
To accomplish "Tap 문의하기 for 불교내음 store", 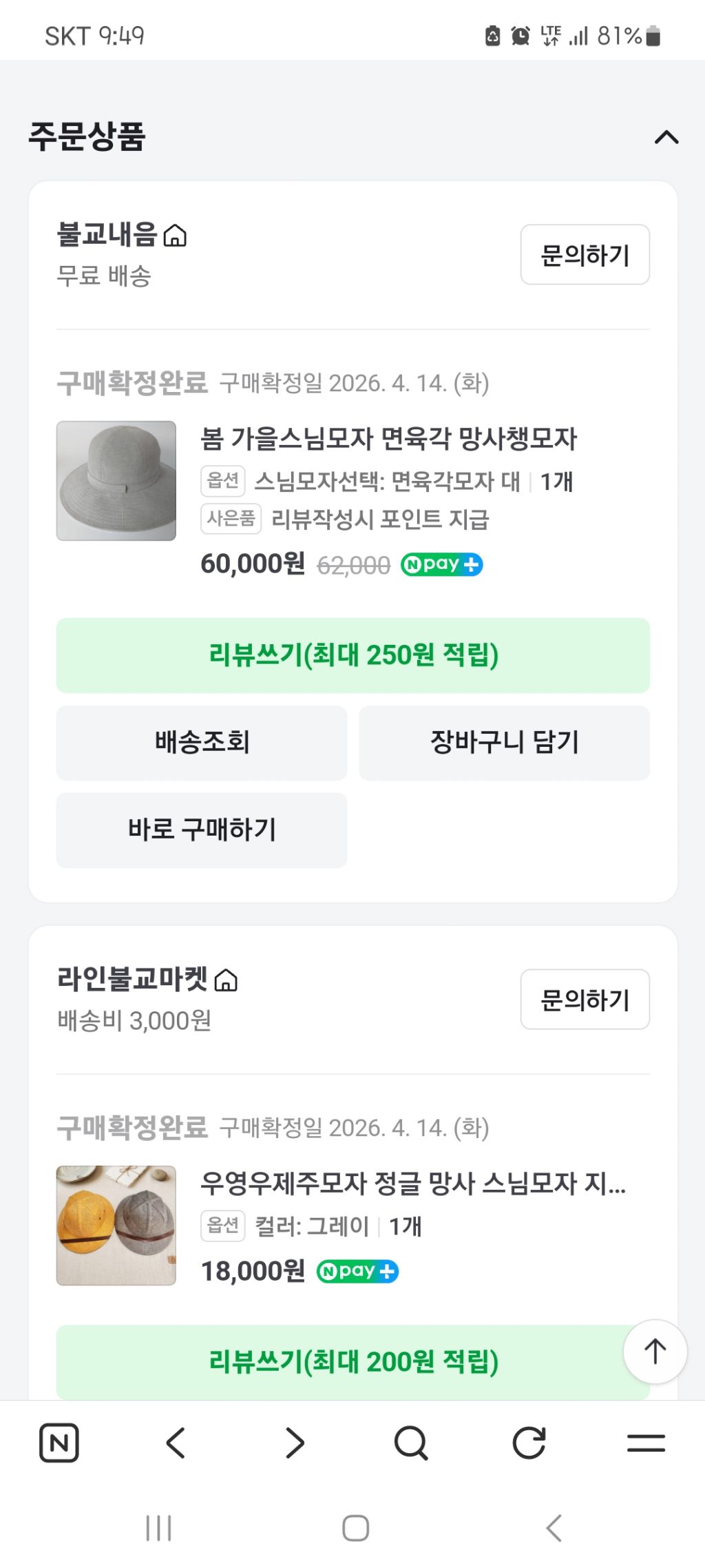I will coord(585,255).
